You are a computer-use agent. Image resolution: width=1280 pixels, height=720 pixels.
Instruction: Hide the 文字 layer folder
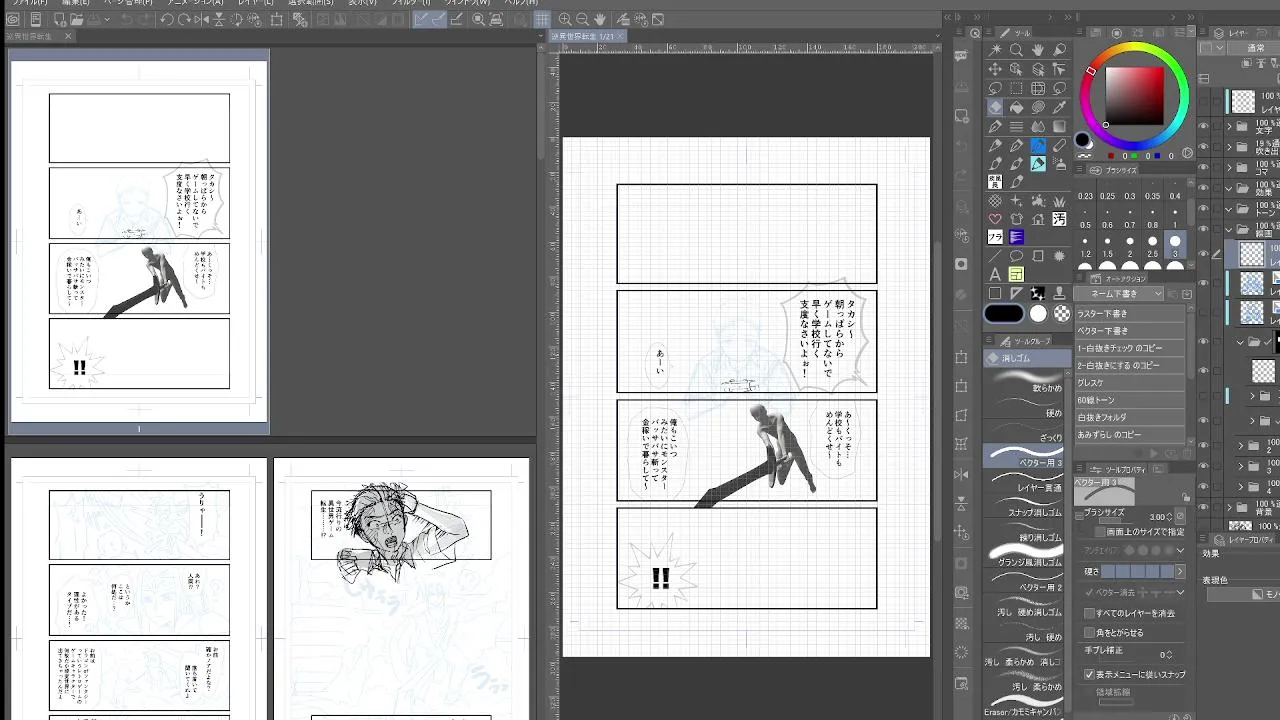tap(1203, 128)
